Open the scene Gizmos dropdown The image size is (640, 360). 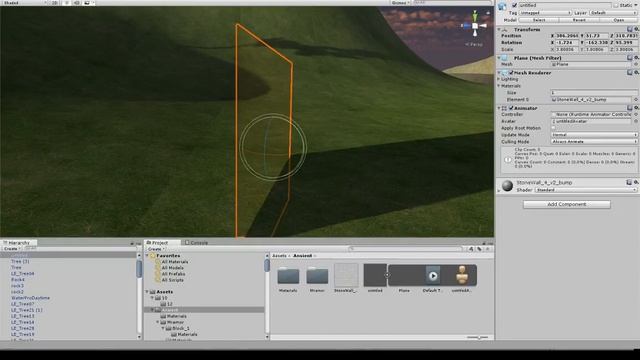point(400,3)
